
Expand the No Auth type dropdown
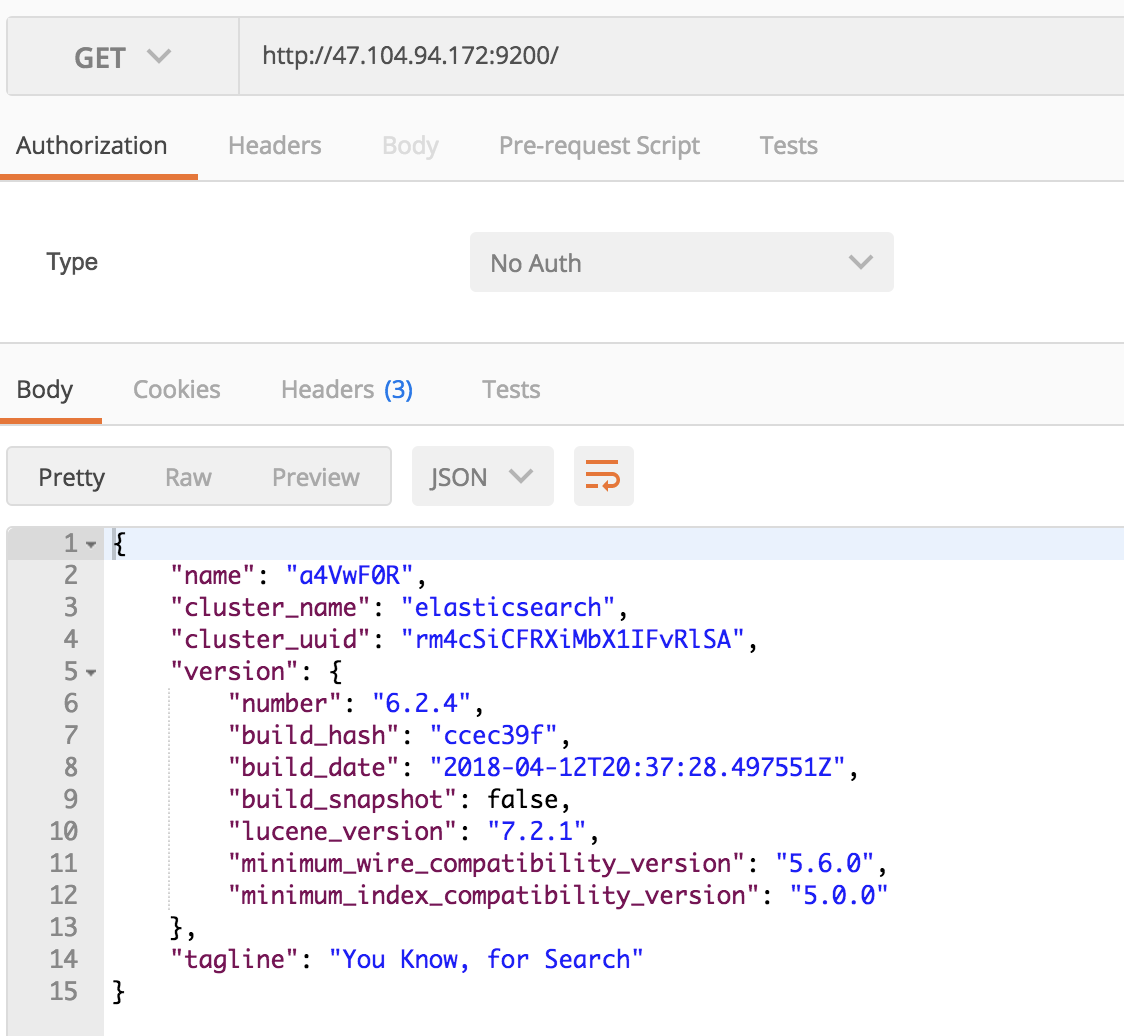681,263
